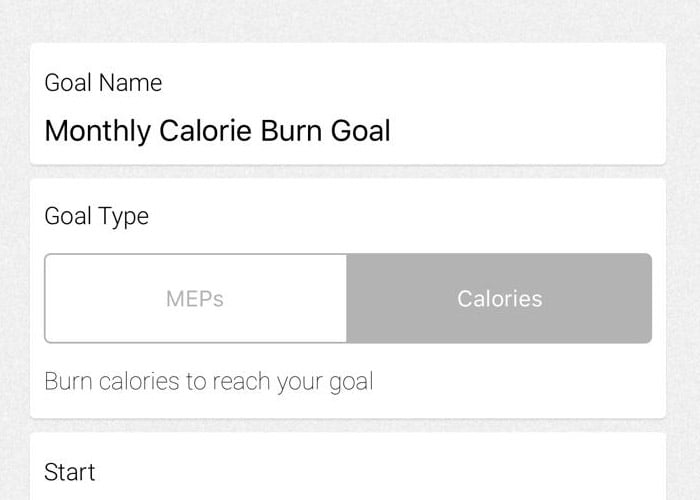Select the MEPs goal type option
700x500 pixels.
pyautogui.click(x=196, y=299)
